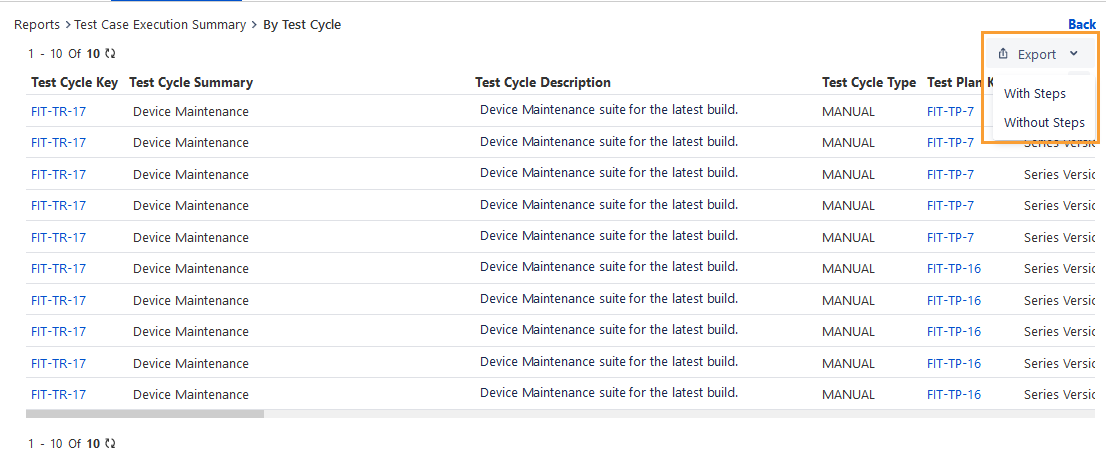Open FIT-TP-16 link in the last row
1106x454 pixels.
pyautogui.click(x=954, y=395)
